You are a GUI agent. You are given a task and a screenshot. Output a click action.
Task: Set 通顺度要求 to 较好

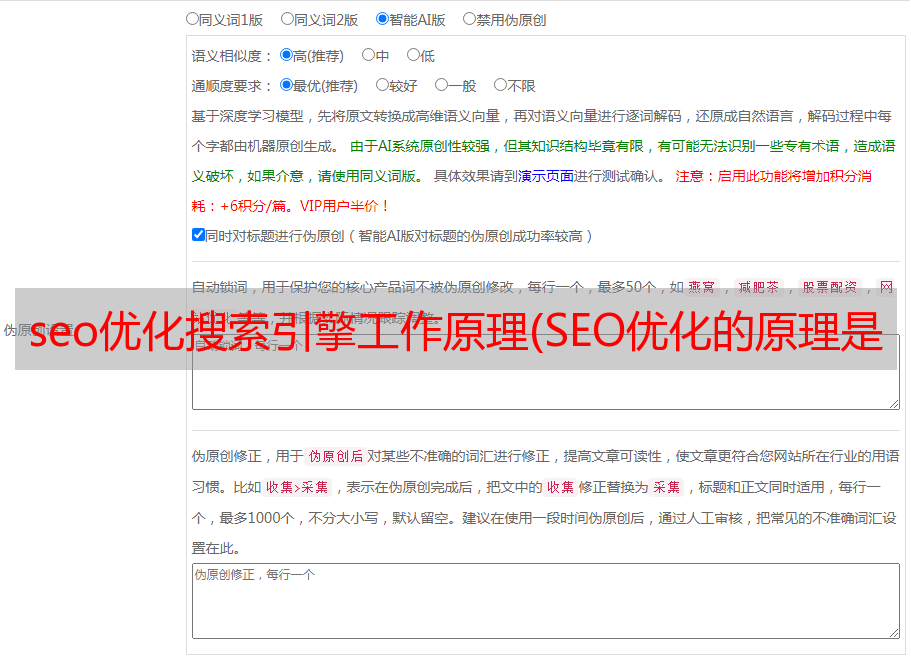(x=382, y=85)
